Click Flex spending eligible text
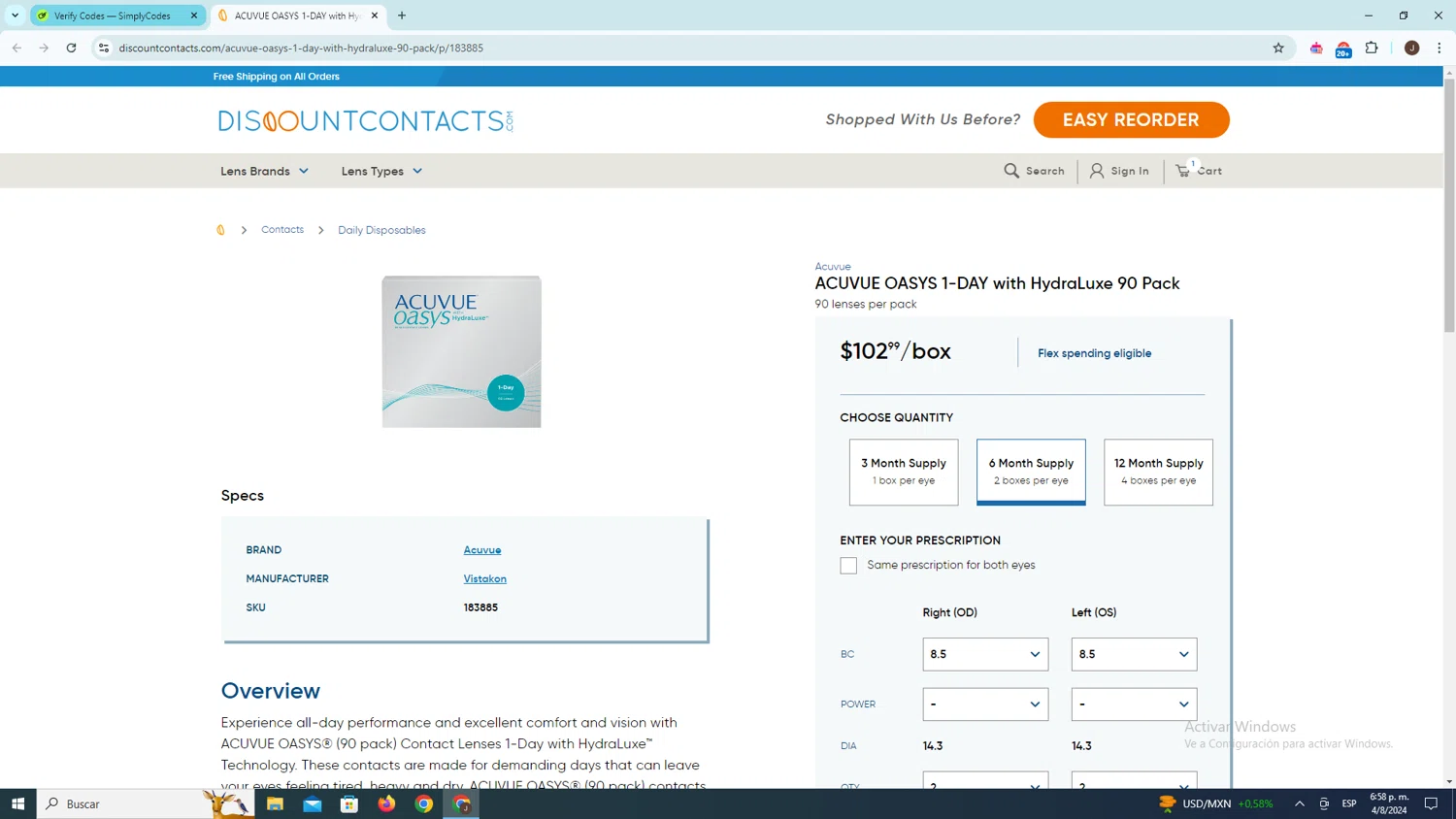The width and height of the screenshot is (1456, 819). coord(1094,353)
